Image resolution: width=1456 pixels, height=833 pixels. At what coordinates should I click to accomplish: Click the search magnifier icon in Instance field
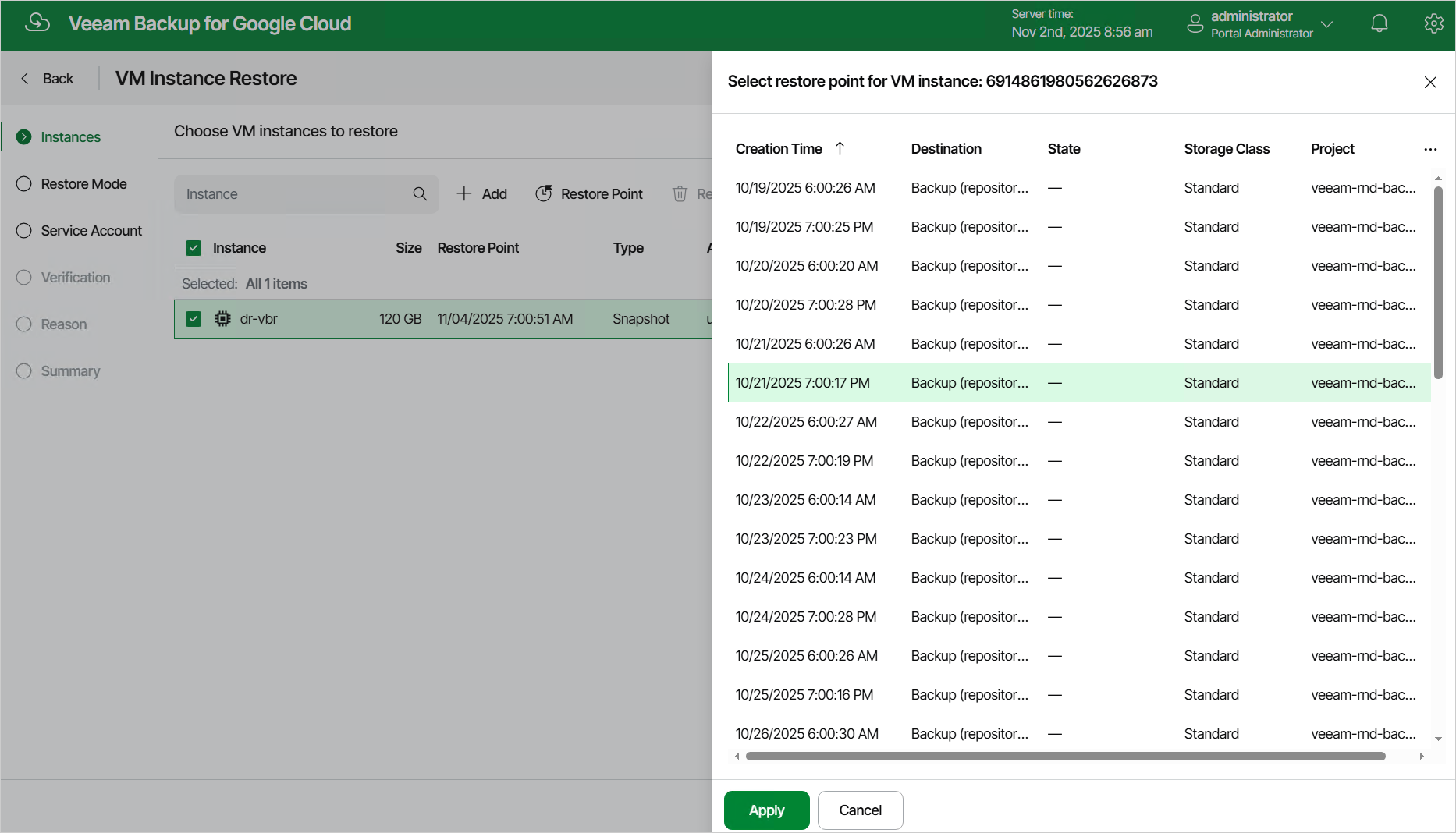tap(420, 193)
